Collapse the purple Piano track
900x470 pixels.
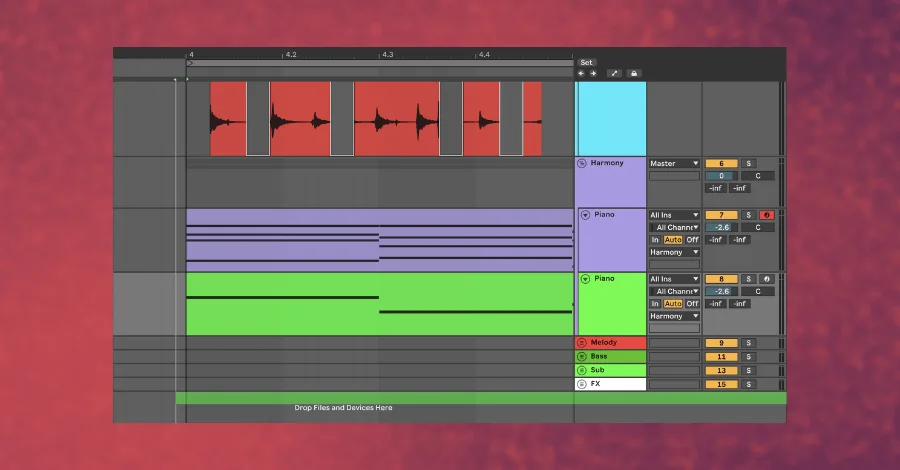[x=585, y=215]
